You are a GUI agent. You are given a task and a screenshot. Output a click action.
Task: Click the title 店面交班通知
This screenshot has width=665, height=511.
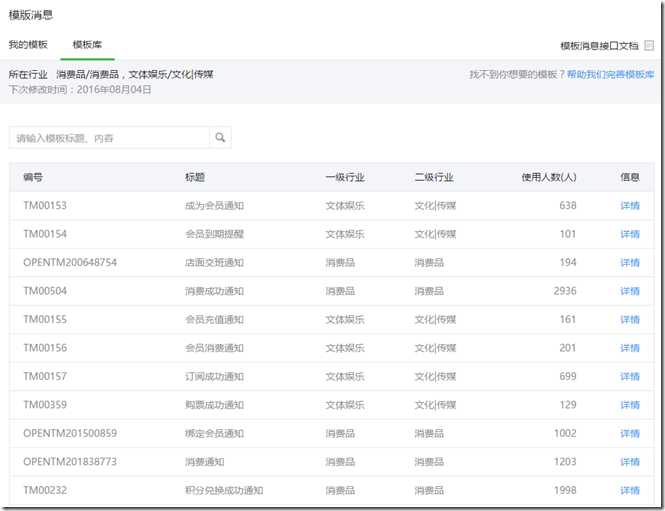pyautogui.click(x=214, y=262)
